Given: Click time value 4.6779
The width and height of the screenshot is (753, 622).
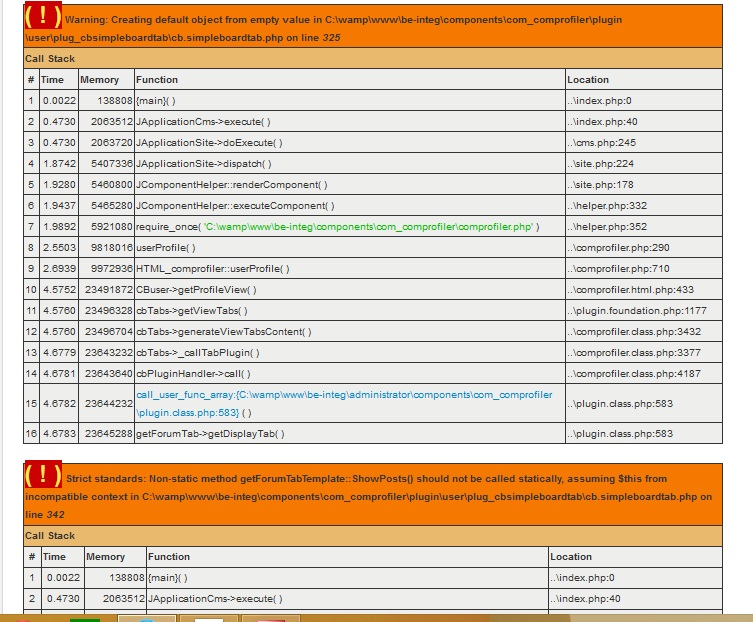Looking at the screenshot, I should point(59,353).
